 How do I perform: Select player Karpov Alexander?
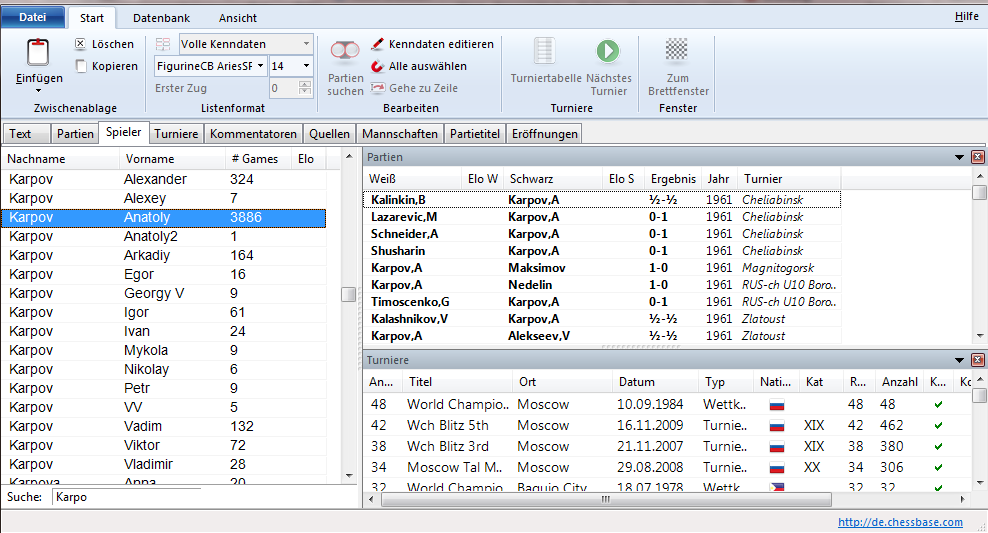coord(164,180)
